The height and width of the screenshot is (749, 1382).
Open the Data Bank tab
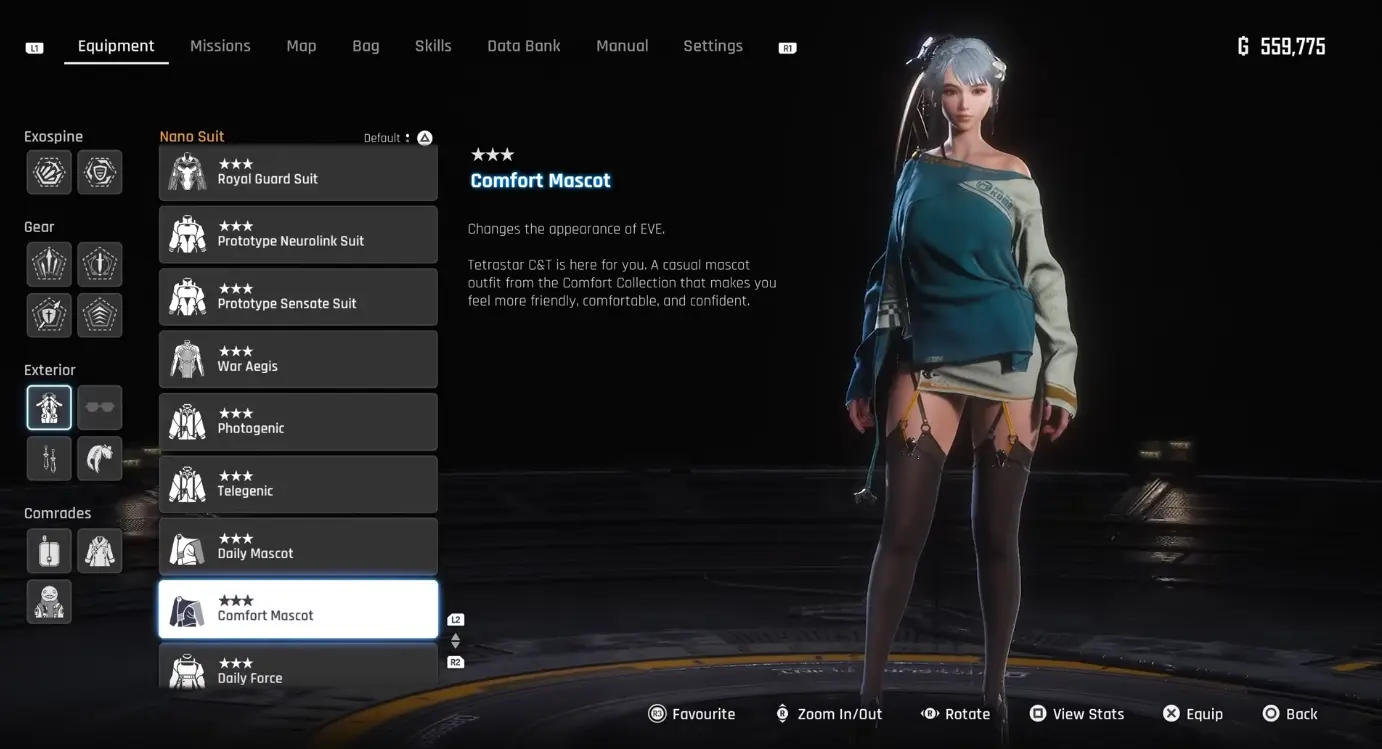click(524, 46)
